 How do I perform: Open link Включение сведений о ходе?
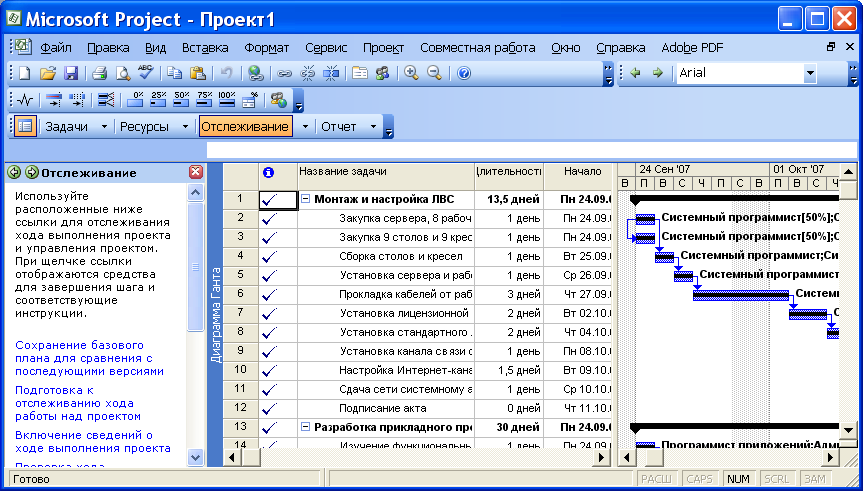pyautogui.click(x=92, y=442)
